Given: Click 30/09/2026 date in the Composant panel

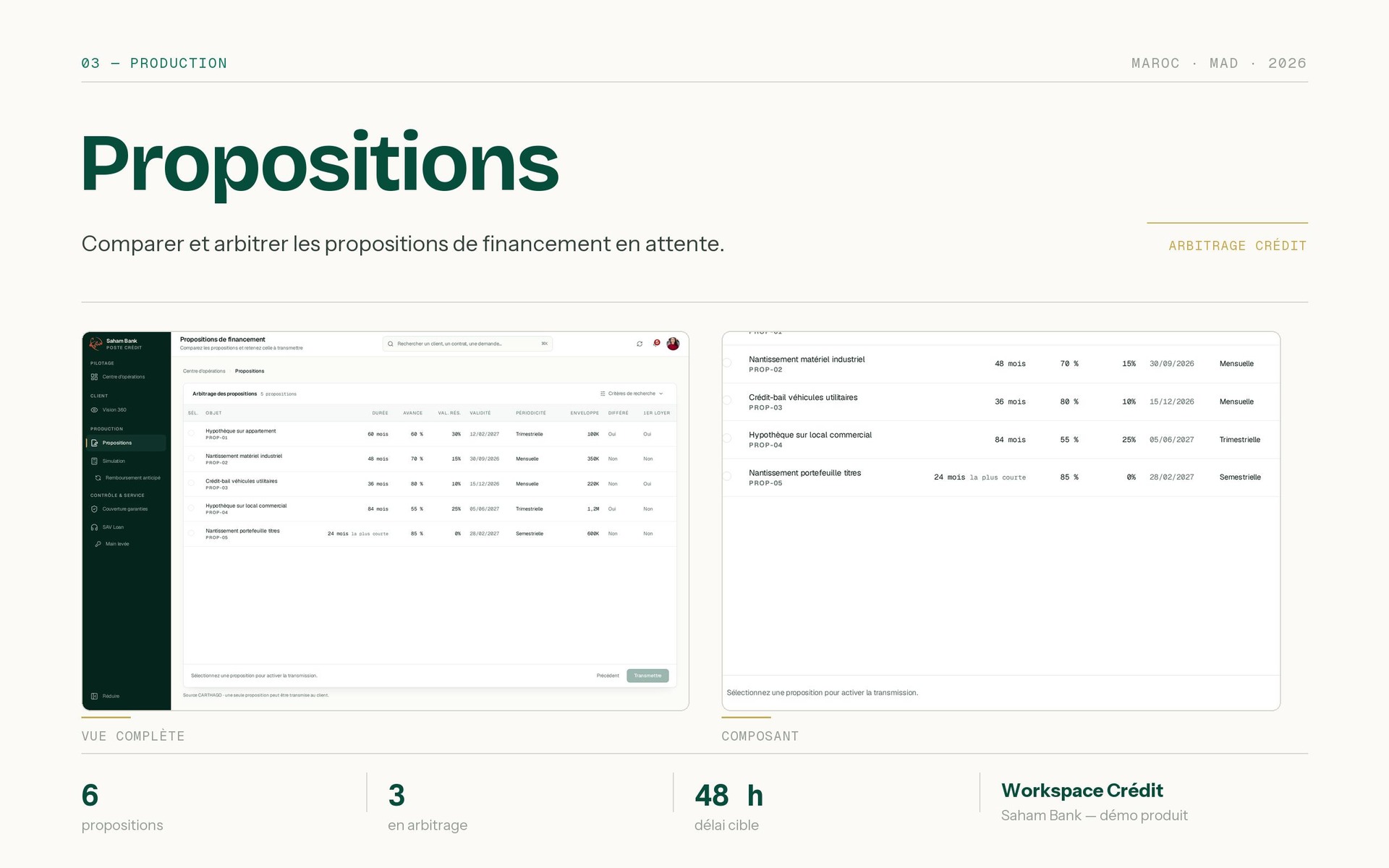Looking at the screenshot, I should pyautogui.click(x=1172, y=364).
